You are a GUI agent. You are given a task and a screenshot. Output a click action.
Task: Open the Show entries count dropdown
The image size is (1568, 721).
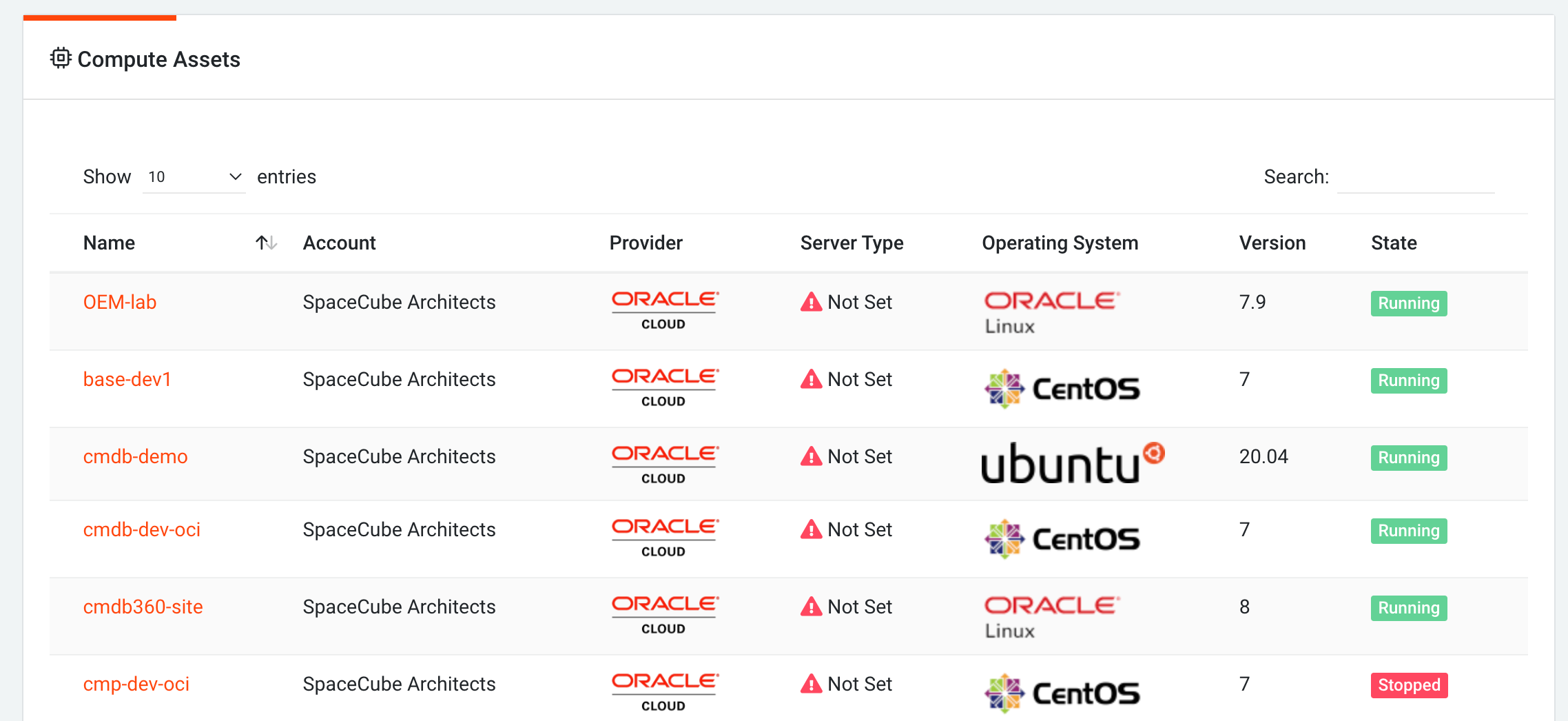pos(194,177)
